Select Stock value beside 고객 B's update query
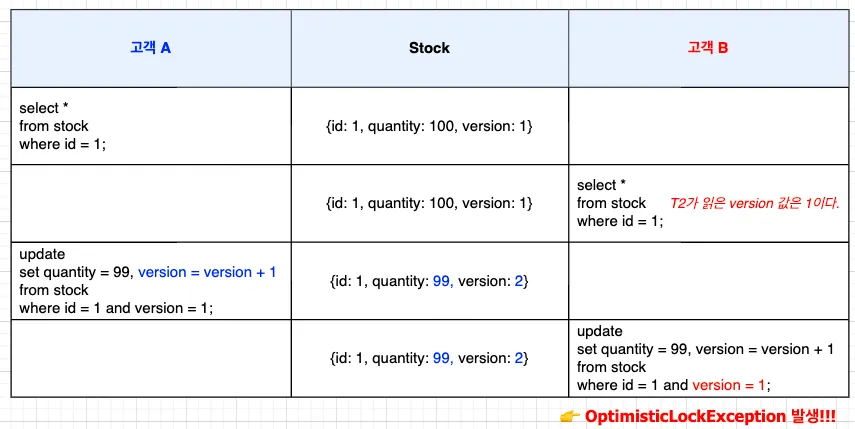Image resolution: width=855 pixels, height=429 pixels. (x=429, y=358)
